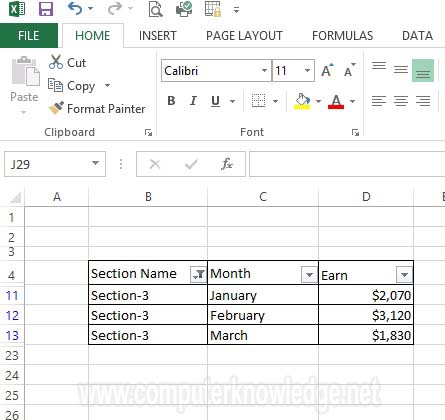Open the FILE tab
The image size is (445, 420).
29,35
